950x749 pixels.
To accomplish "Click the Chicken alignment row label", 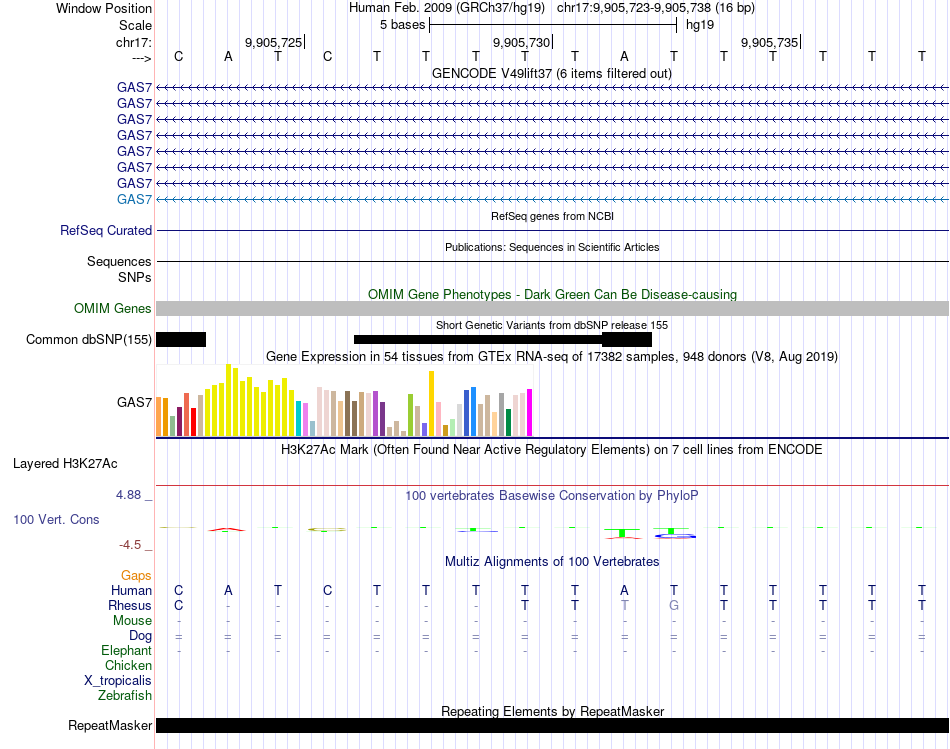I will coord(128,665).
